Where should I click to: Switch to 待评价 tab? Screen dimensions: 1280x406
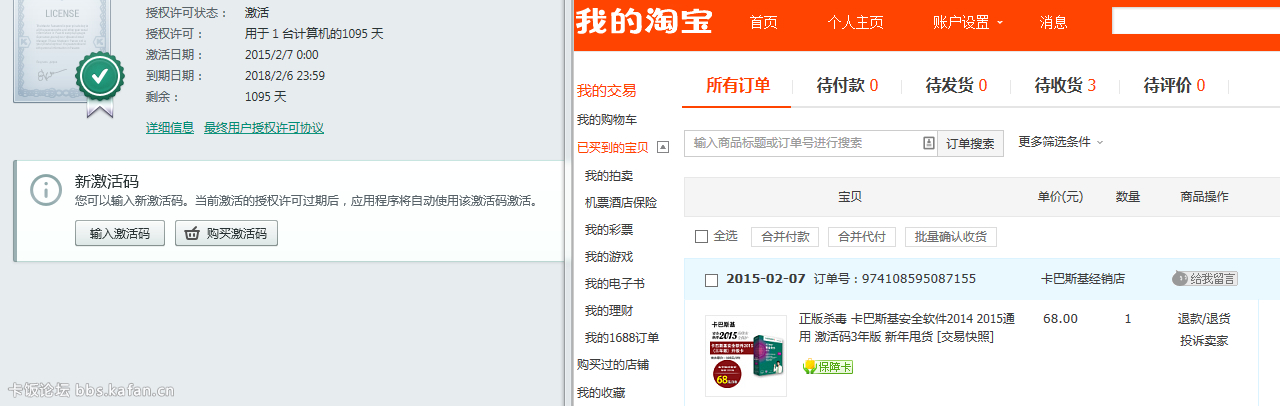pos(1174,85)
